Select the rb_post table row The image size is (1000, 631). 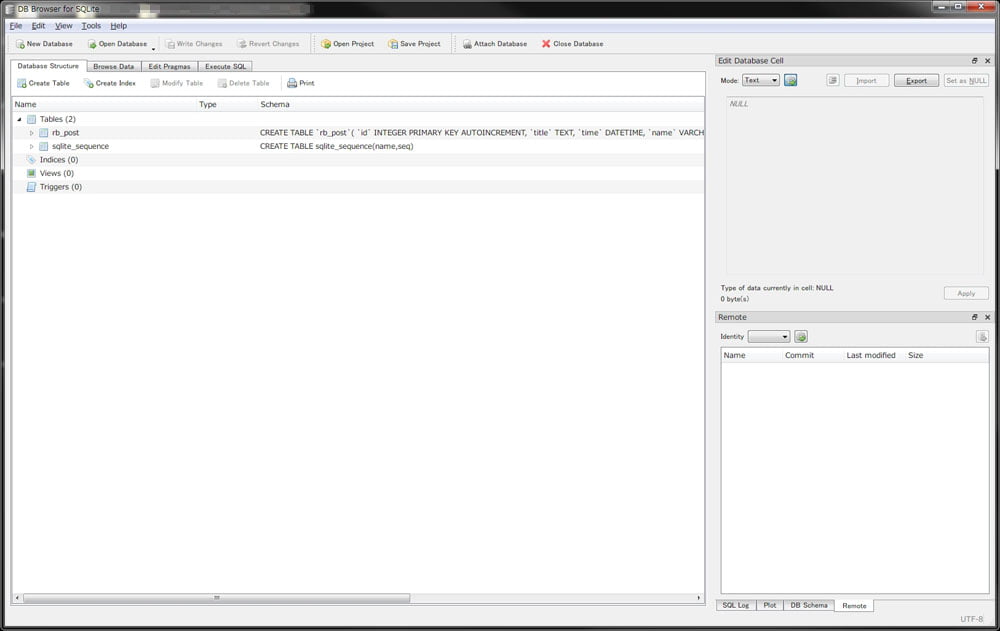click(358, 133)
